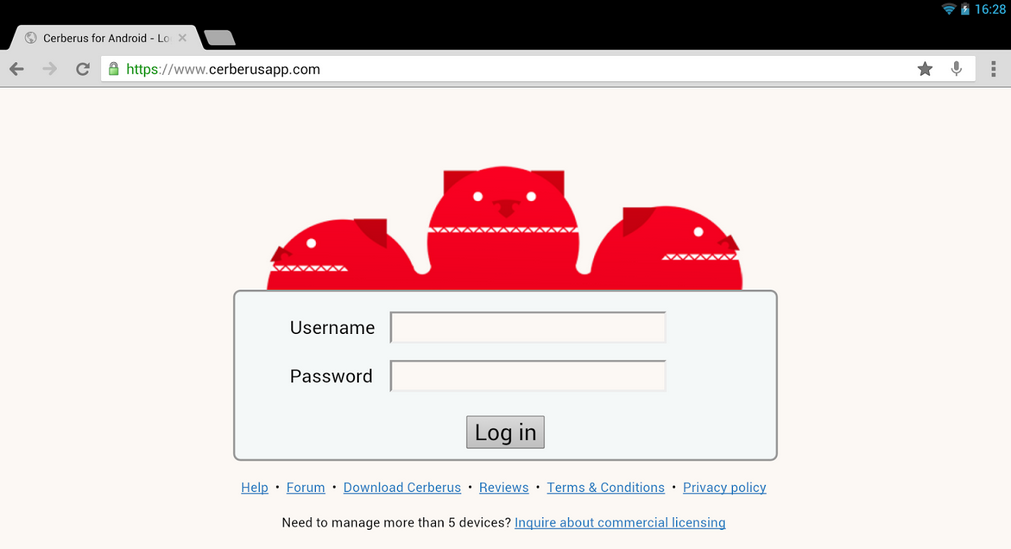
Task: Open the Help link
Action: pyautogui.click(x=255, y=488)
